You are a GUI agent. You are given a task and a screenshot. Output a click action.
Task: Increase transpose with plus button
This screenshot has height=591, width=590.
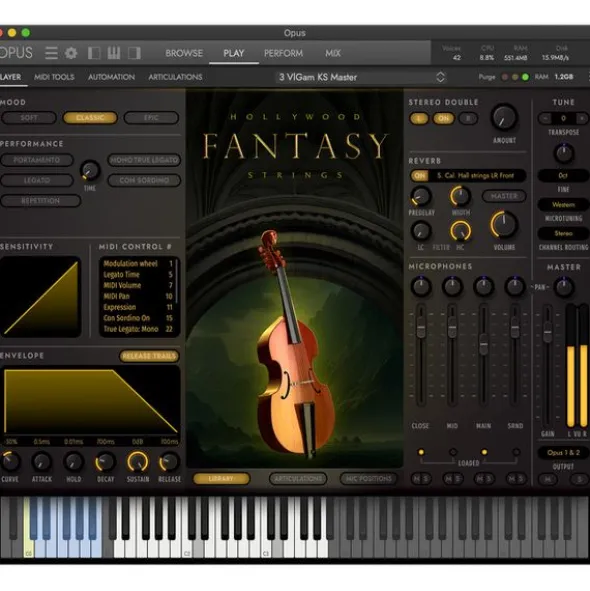pyautogui.click(x=582, y=118)
